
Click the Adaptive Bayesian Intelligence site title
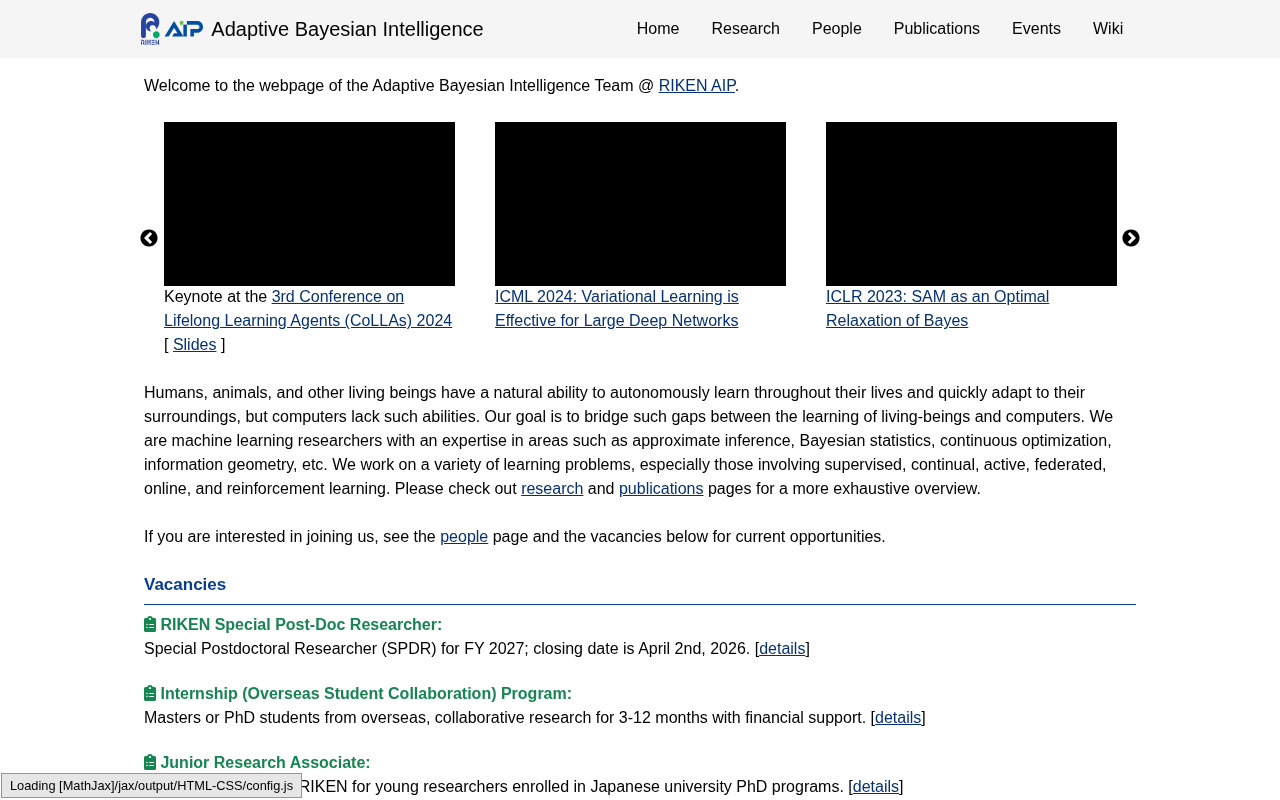pos(347,29)
